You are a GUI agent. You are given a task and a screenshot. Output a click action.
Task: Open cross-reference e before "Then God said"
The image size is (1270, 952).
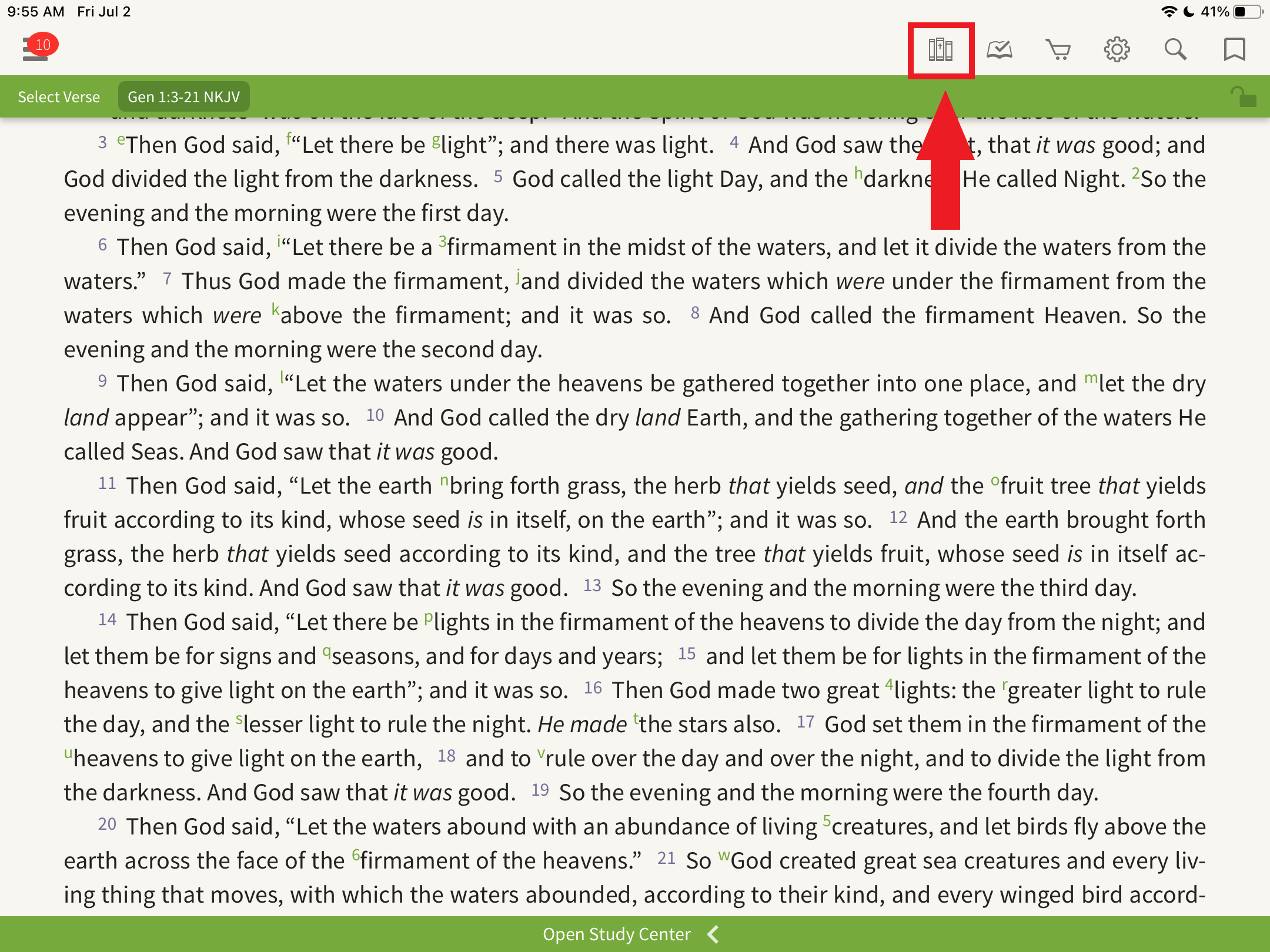(121, 140)
